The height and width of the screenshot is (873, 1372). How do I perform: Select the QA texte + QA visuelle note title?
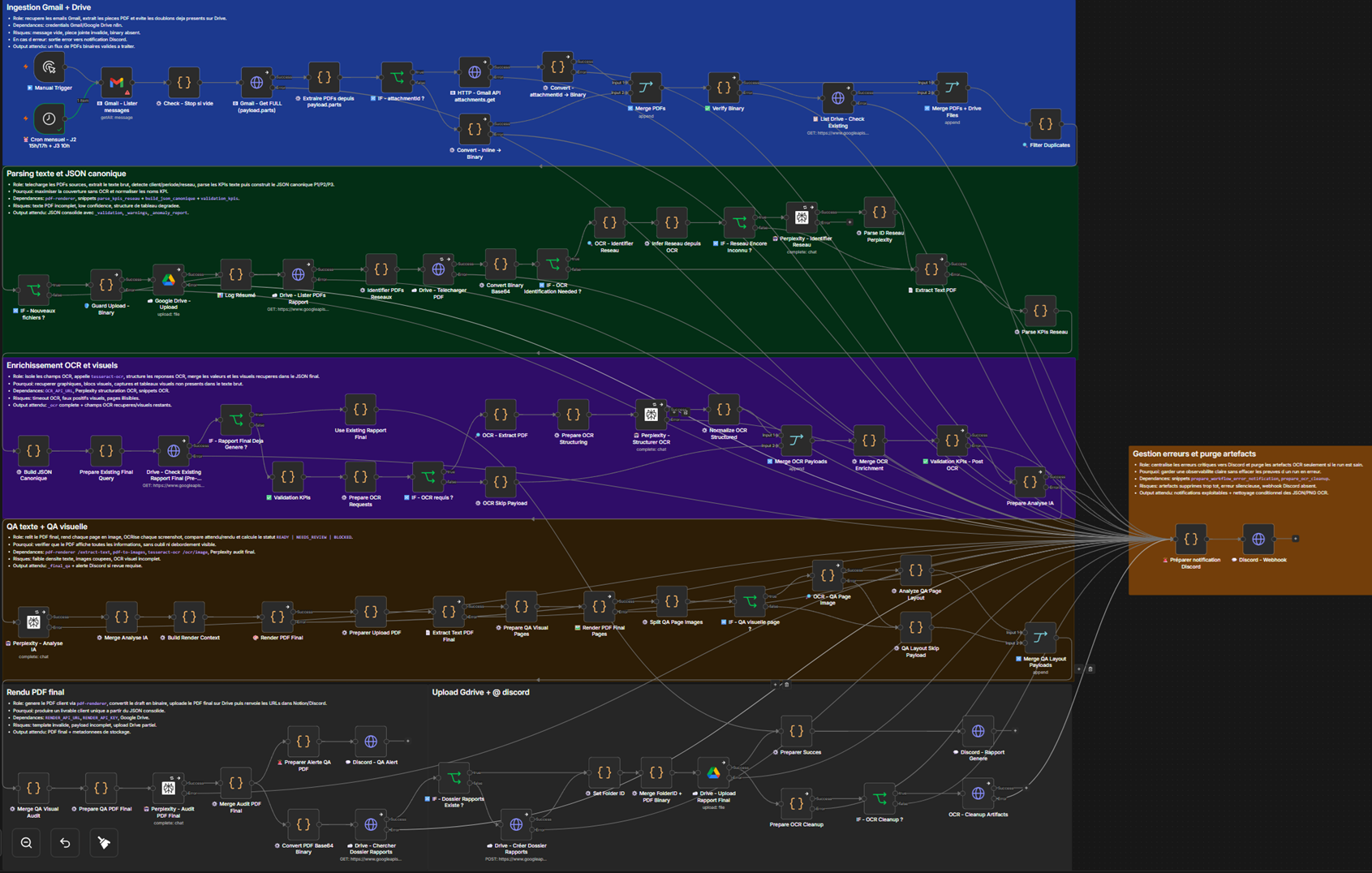[47, 527]
